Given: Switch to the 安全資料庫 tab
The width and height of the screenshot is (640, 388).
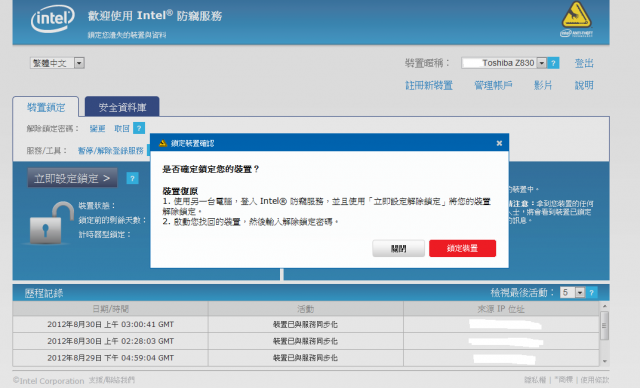Looking at the screenshot, I should [122, 107].
